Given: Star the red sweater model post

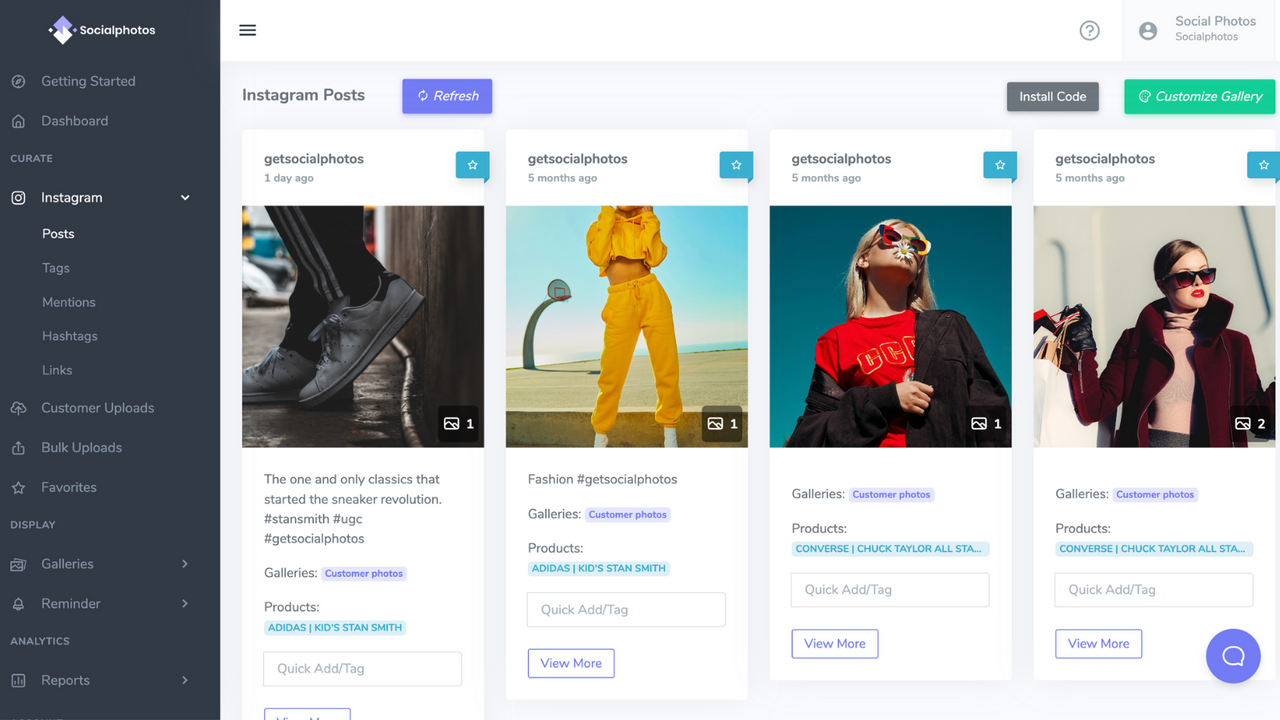Looking at the screenshot, I should click(x=1000, y=165).
